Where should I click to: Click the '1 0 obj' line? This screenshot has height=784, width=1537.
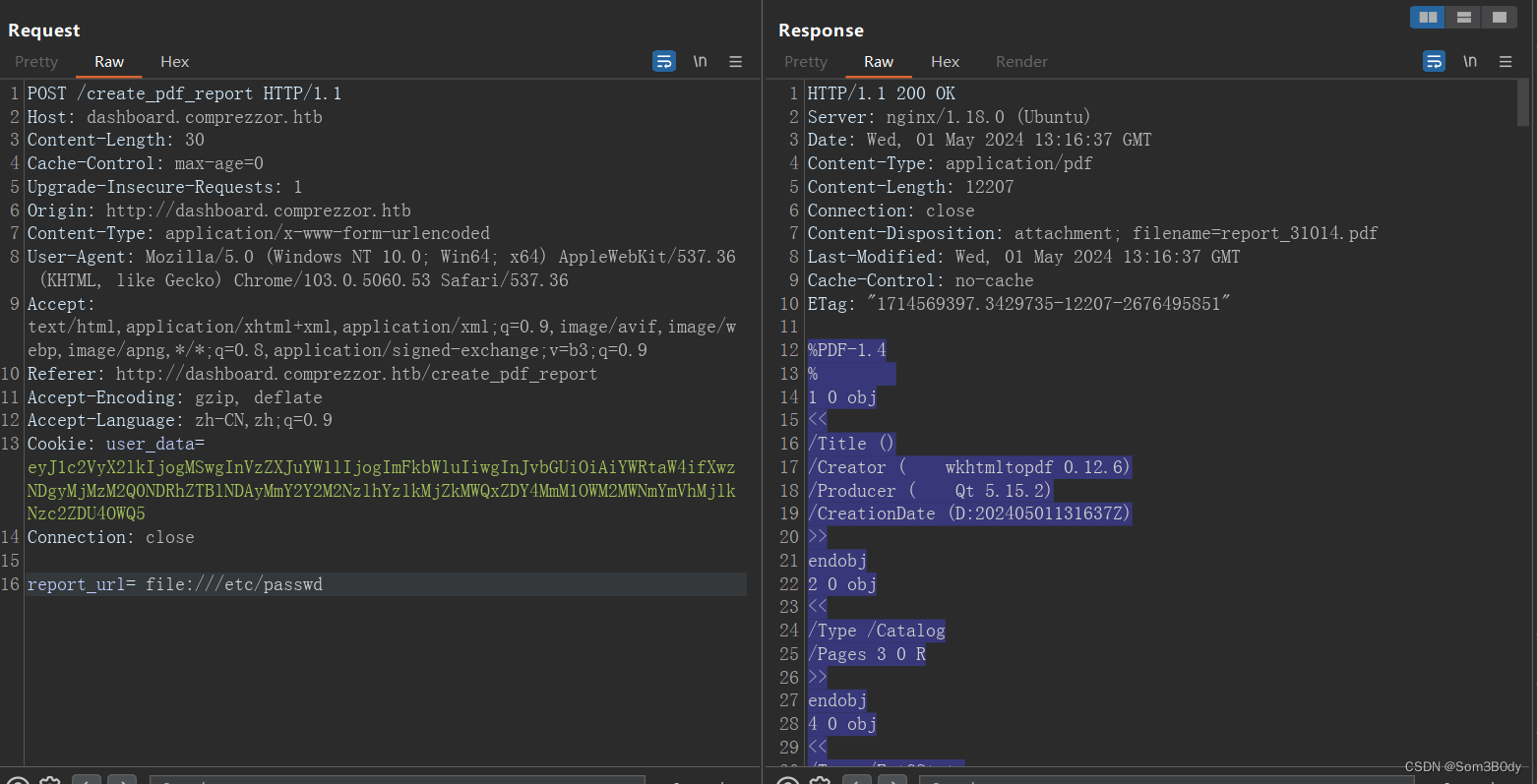841,397
